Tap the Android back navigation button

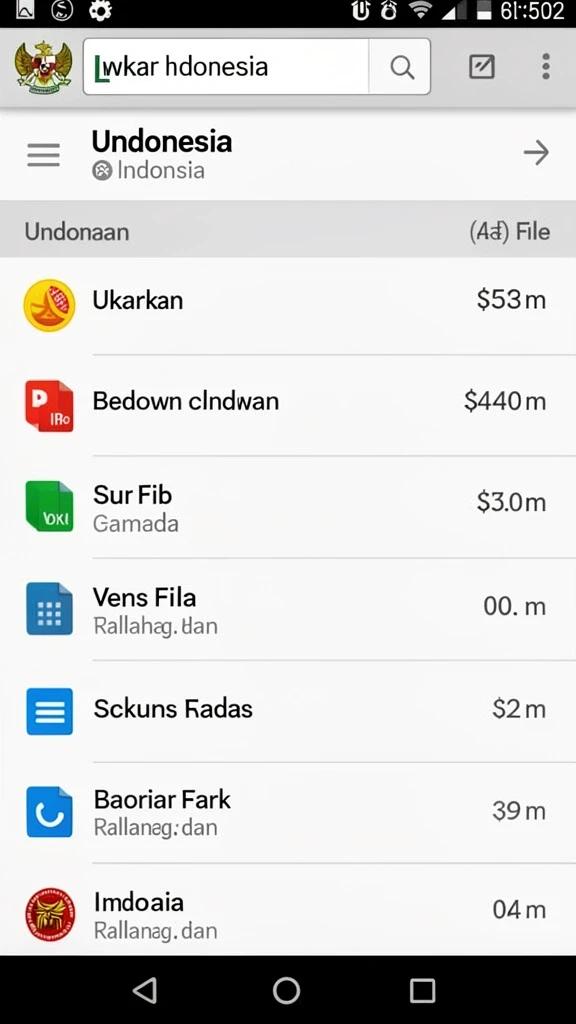(x=145, y=990)
